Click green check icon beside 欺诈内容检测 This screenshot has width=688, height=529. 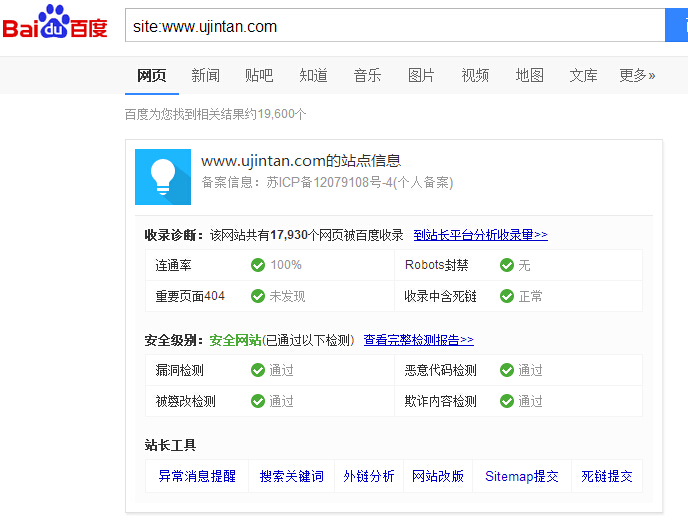[507, 401]
